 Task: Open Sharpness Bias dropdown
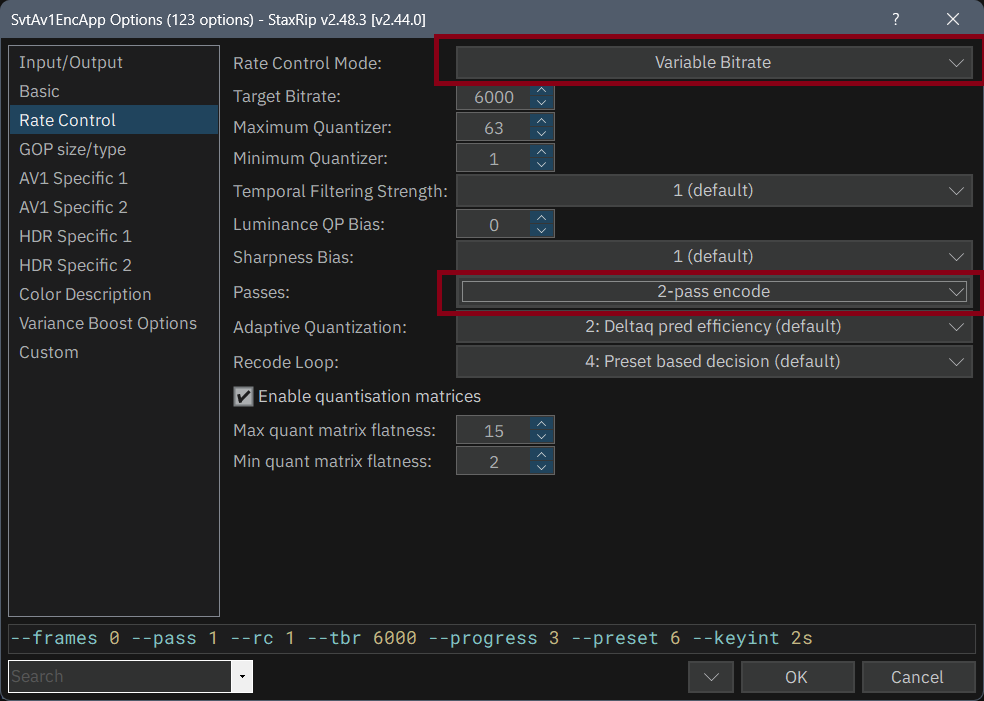(x=714, y=256)
